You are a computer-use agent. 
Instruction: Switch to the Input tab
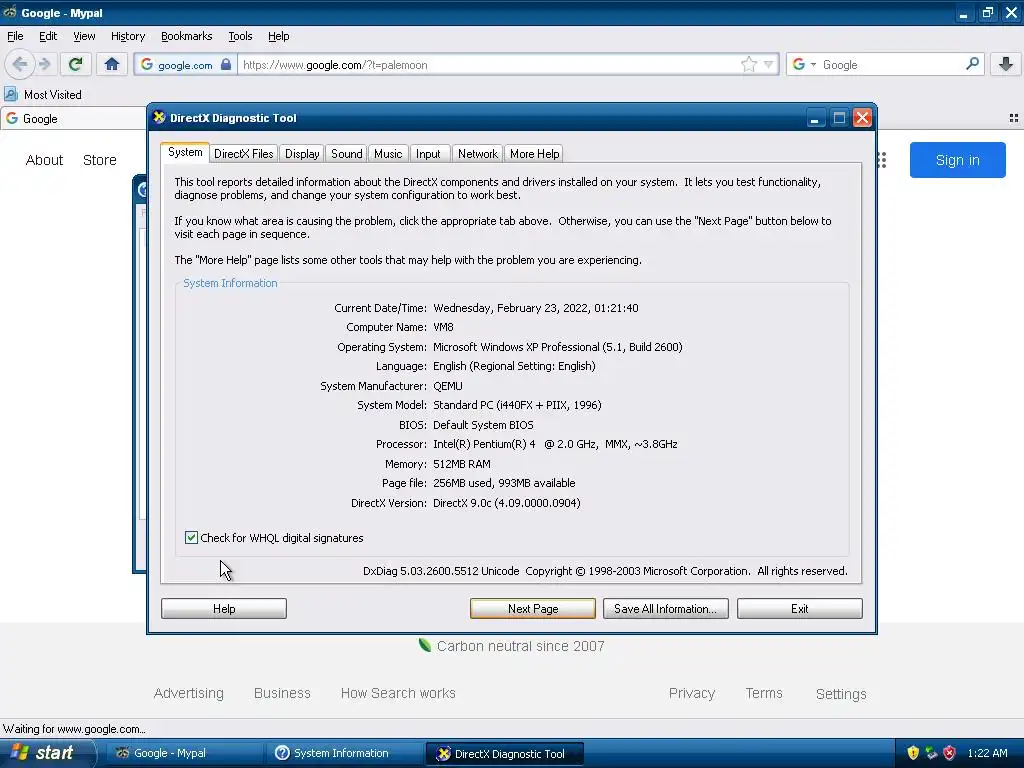428,153
